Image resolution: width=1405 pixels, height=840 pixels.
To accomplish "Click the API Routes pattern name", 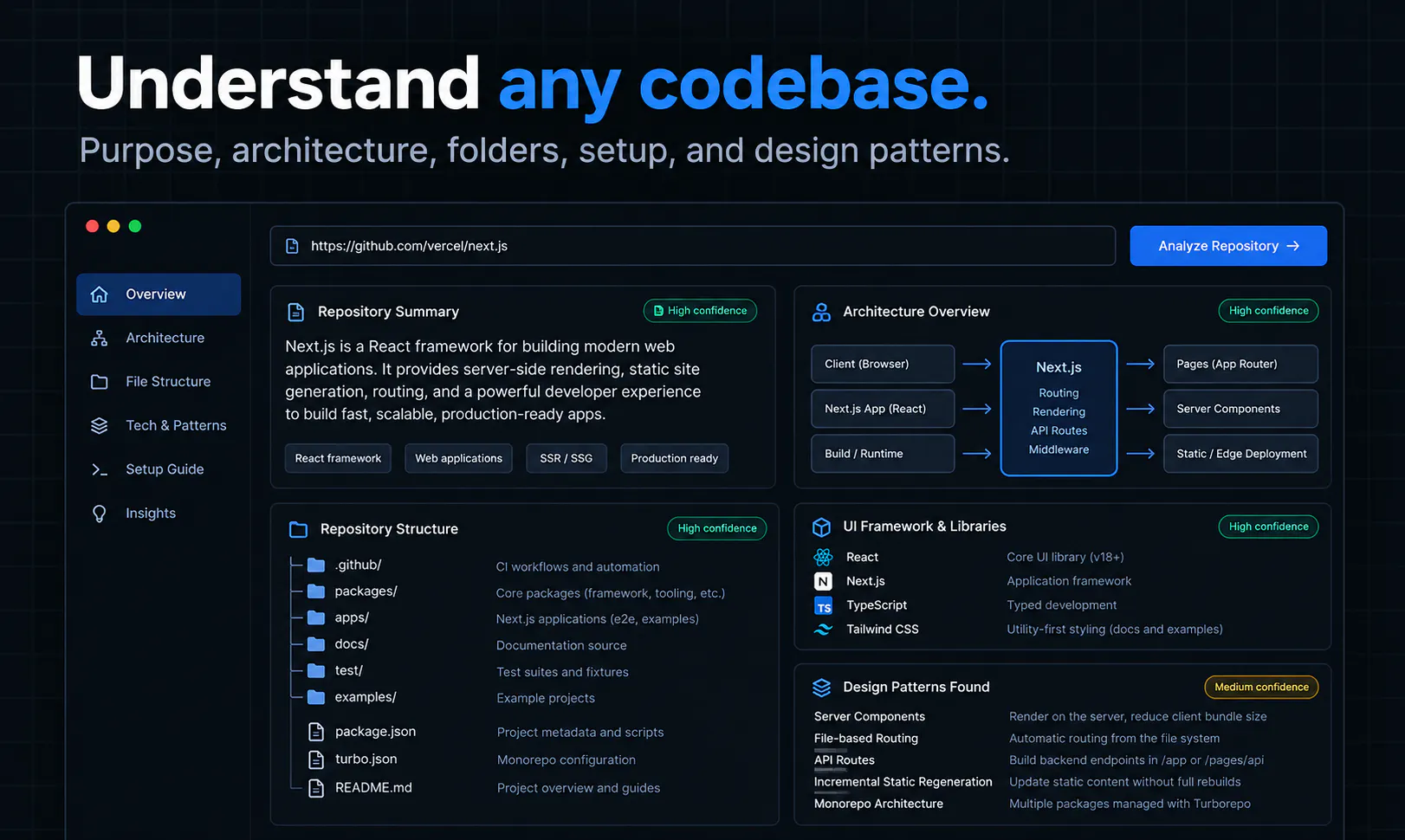I will click(845, 760).
